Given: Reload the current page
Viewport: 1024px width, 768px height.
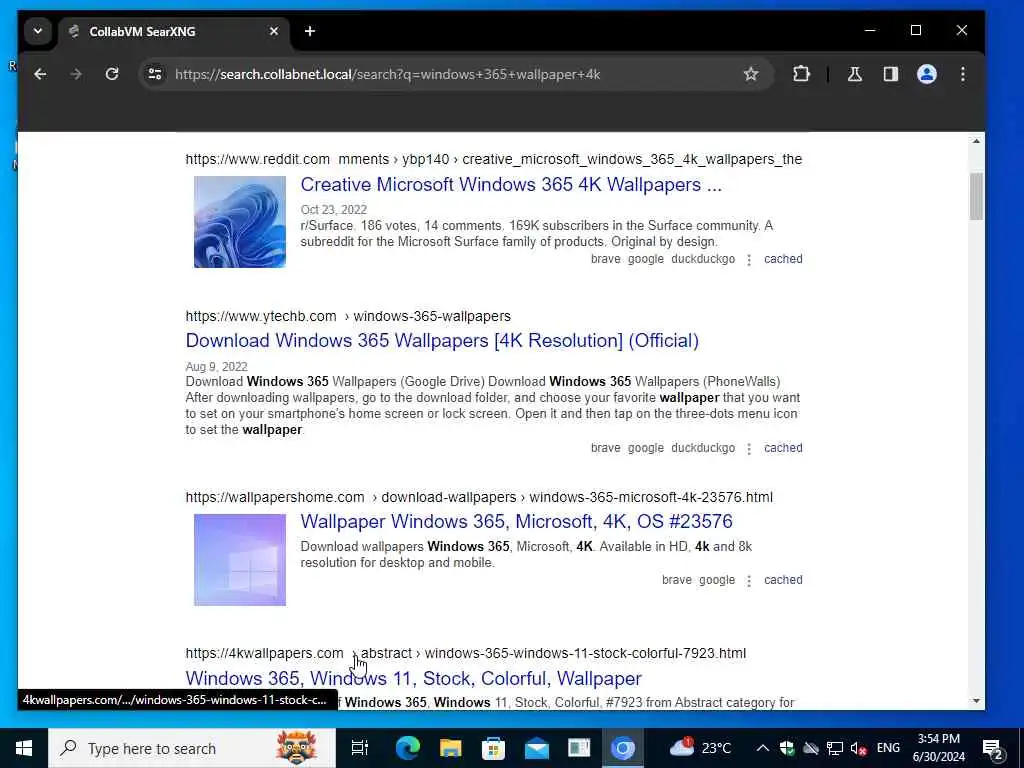Looking at the screenshot, I should point(112,74).
